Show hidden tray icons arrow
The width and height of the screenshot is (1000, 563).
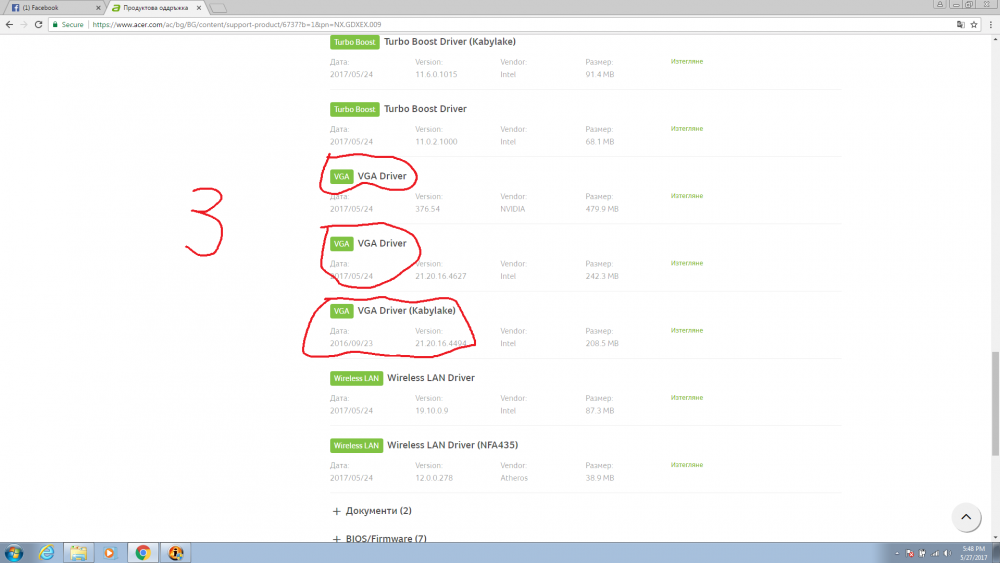[897, 553]
